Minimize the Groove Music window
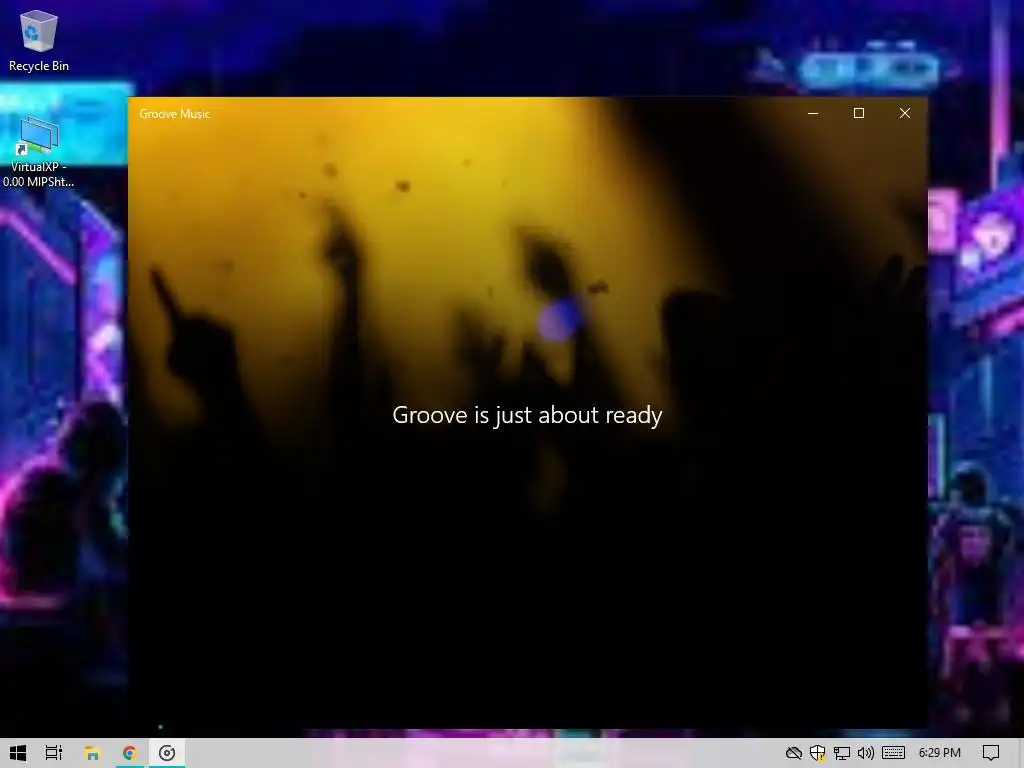 813,113
